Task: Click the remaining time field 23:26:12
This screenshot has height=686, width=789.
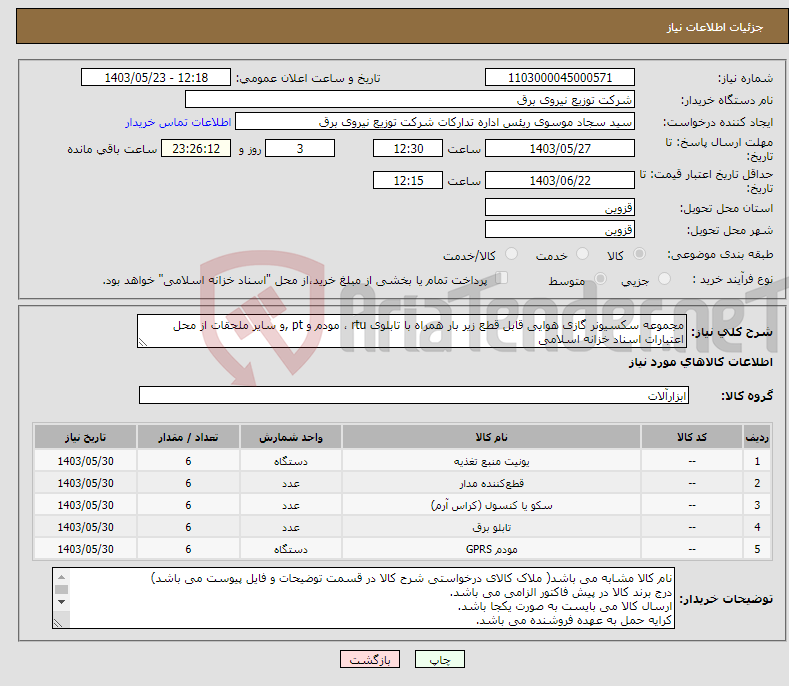Action: coord(196,148)
